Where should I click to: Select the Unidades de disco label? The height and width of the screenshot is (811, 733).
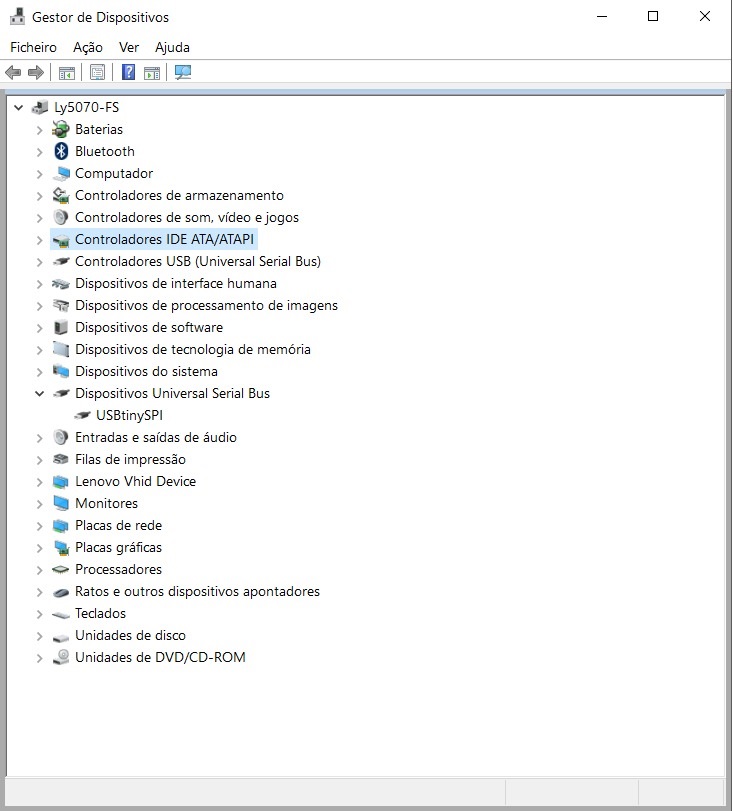tap(130, 635)
